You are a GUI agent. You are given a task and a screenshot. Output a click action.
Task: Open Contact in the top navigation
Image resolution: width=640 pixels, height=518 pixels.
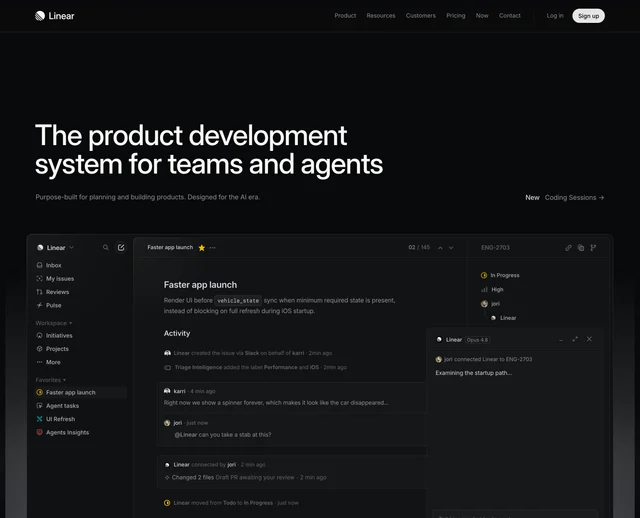(x=510, y=16)
